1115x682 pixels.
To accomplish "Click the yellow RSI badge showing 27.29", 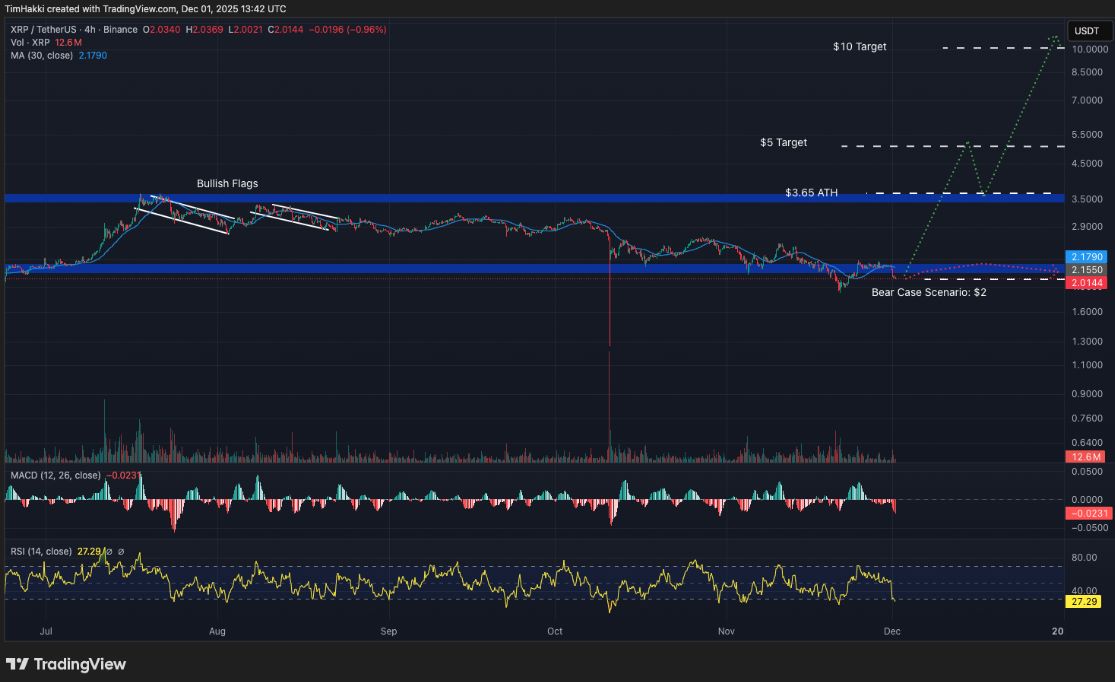I will (1085, 601).
